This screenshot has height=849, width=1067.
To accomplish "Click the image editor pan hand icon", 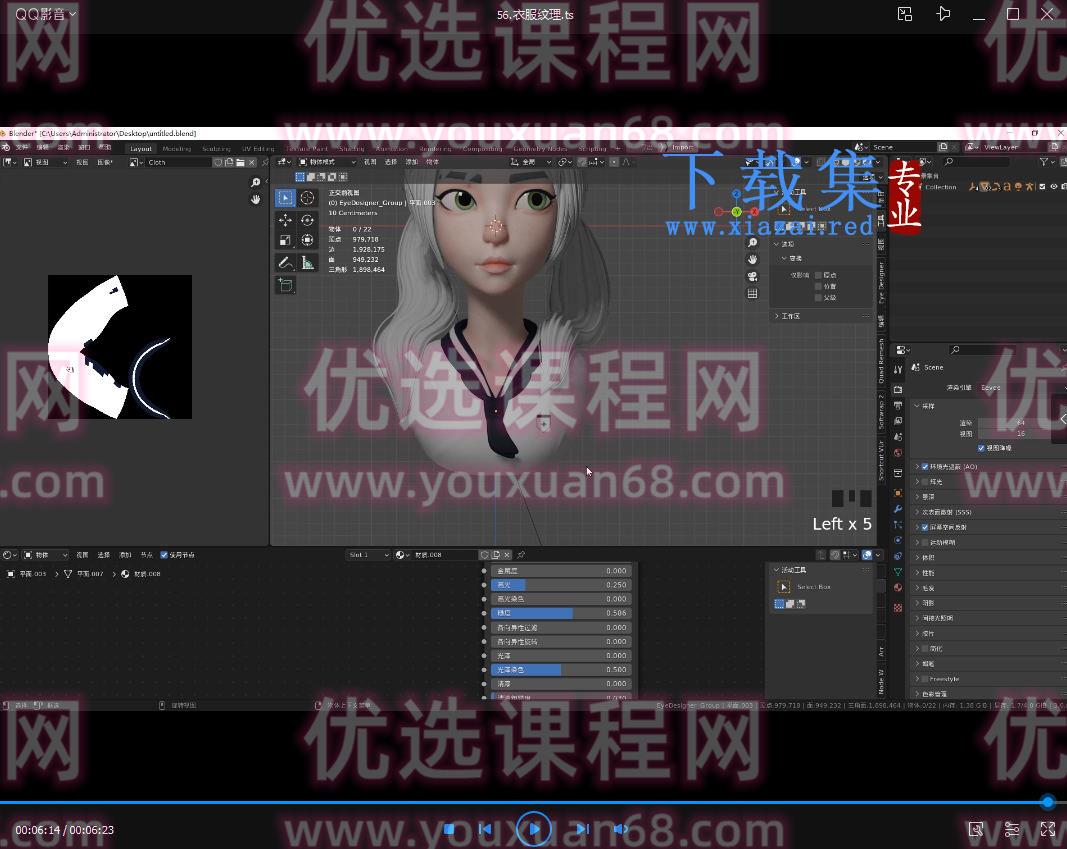I will pos(255,199).
